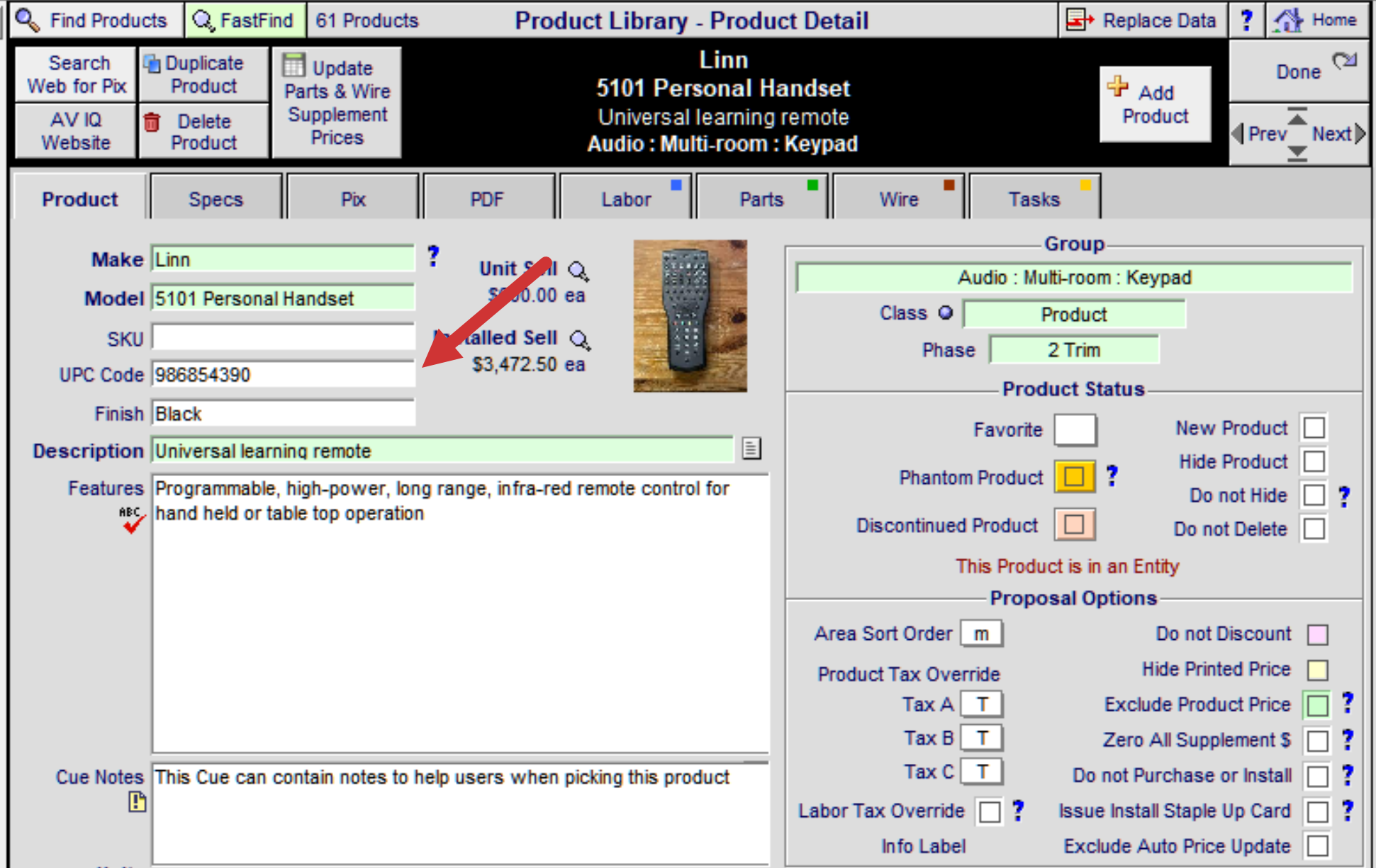Open the PDF tab

pyautogui.click(x=488, y=199)
